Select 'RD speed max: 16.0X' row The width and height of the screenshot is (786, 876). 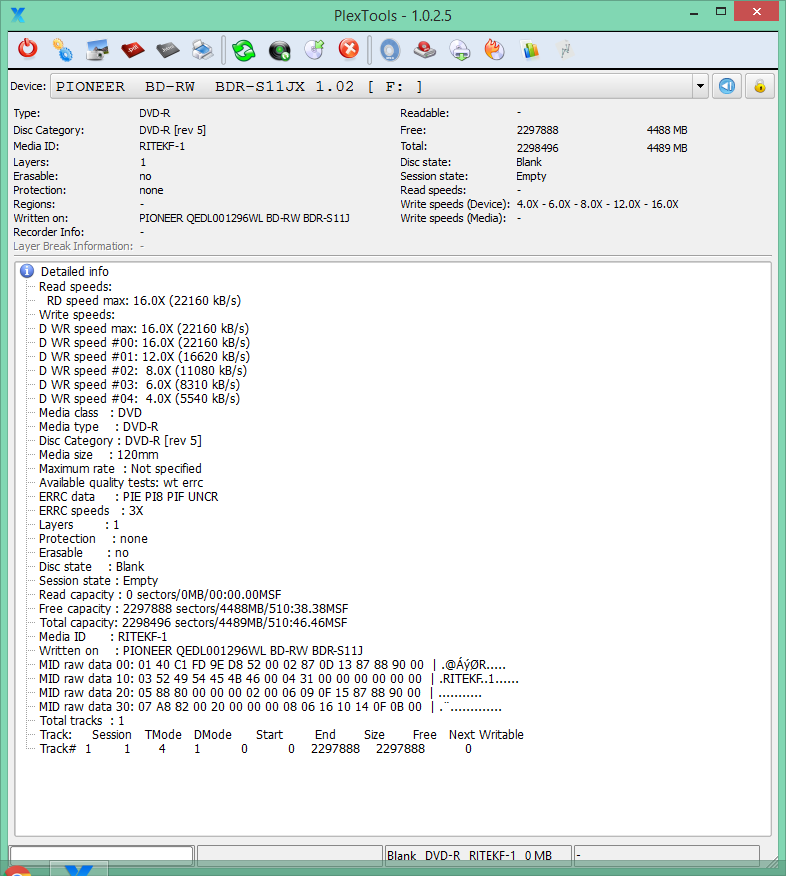pos(144,301)
